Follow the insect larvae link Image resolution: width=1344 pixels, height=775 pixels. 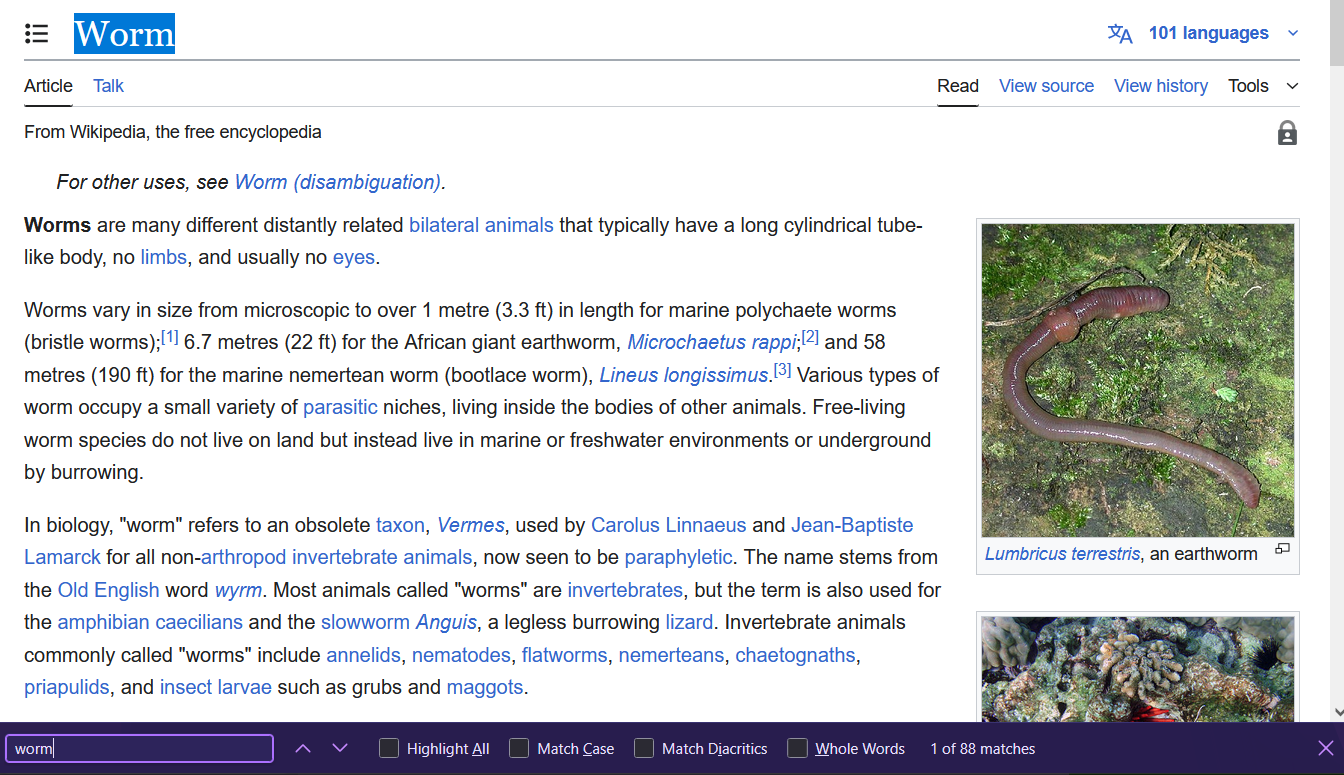[x=216, y=687]
